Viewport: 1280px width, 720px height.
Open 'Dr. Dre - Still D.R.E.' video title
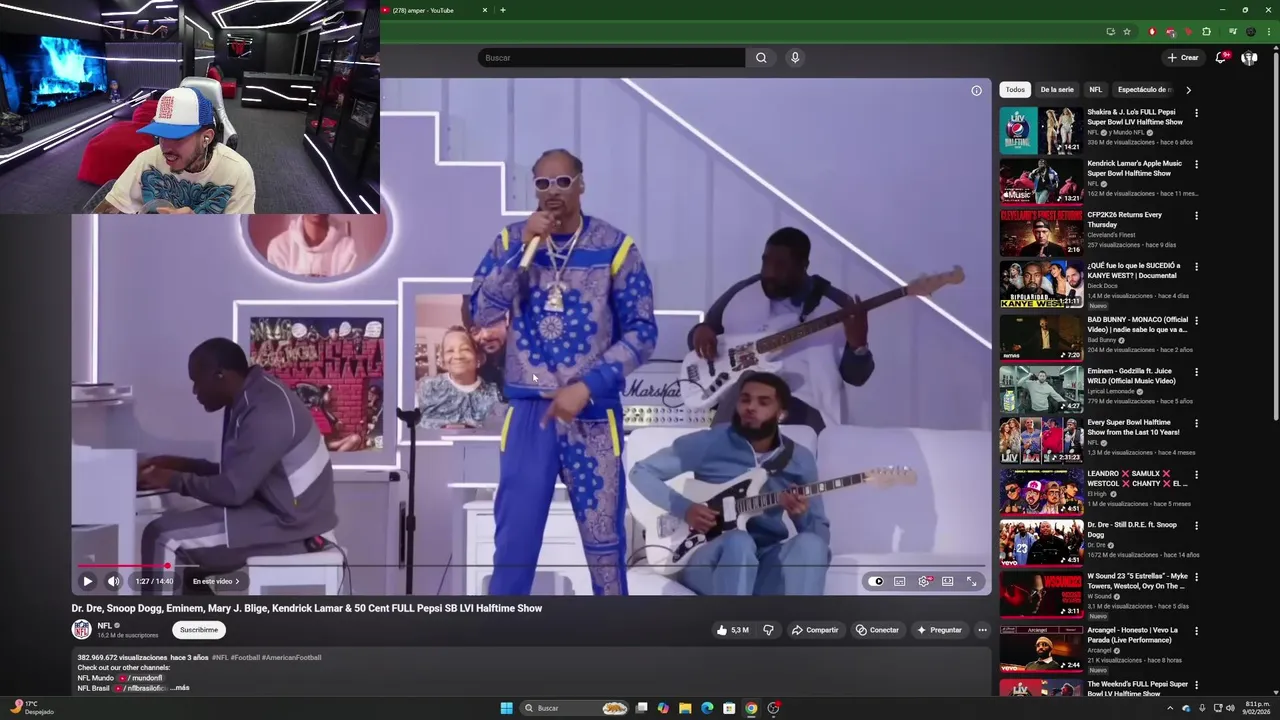[1133, 530]
